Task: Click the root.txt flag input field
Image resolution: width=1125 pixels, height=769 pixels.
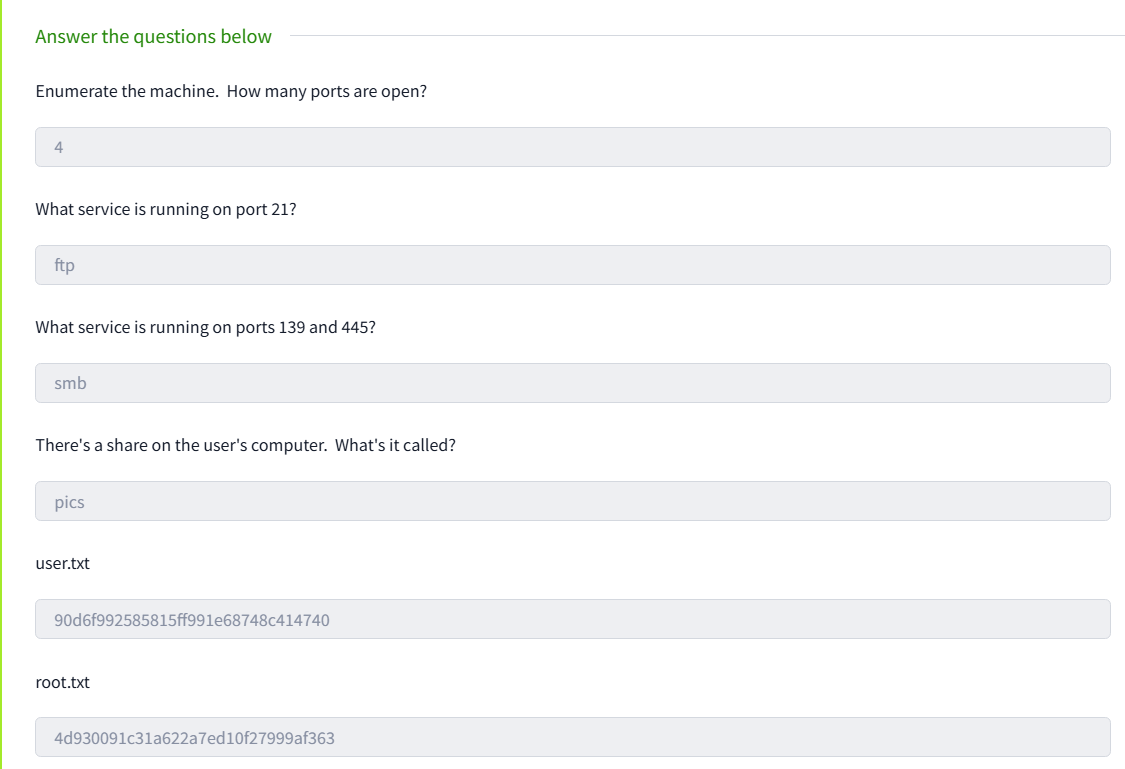Action: click(x=572, y=737)
